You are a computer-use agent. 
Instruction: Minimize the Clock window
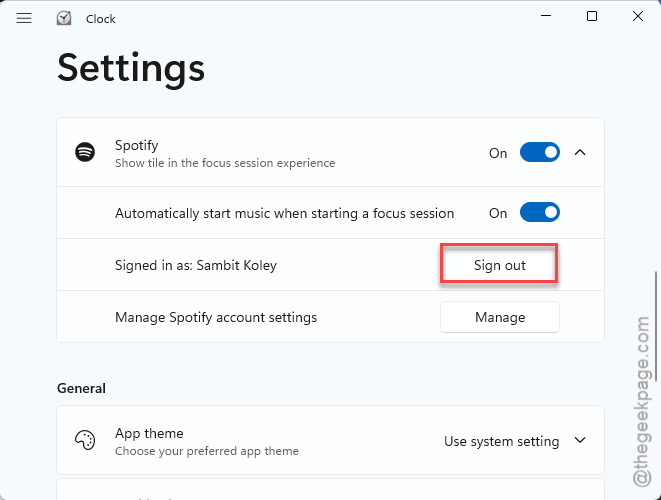(546, 16)
